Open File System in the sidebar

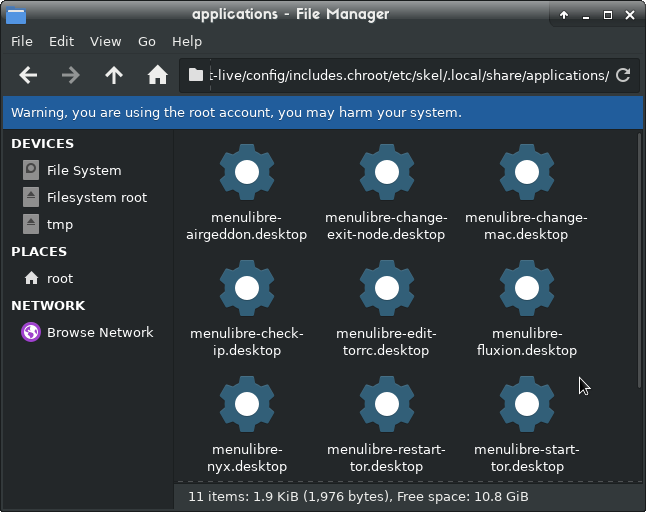point(83,170)
